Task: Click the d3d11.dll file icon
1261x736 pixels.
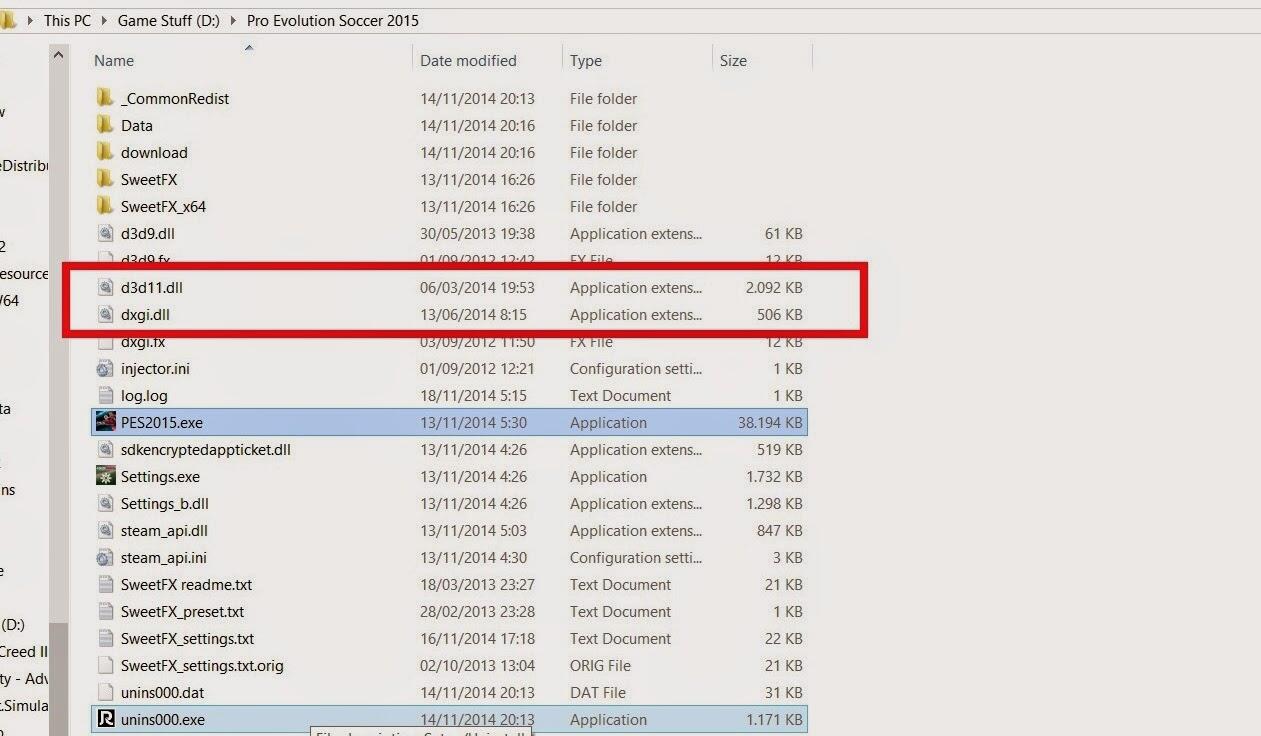Action: pyautogui.click(x=105, y=287)
